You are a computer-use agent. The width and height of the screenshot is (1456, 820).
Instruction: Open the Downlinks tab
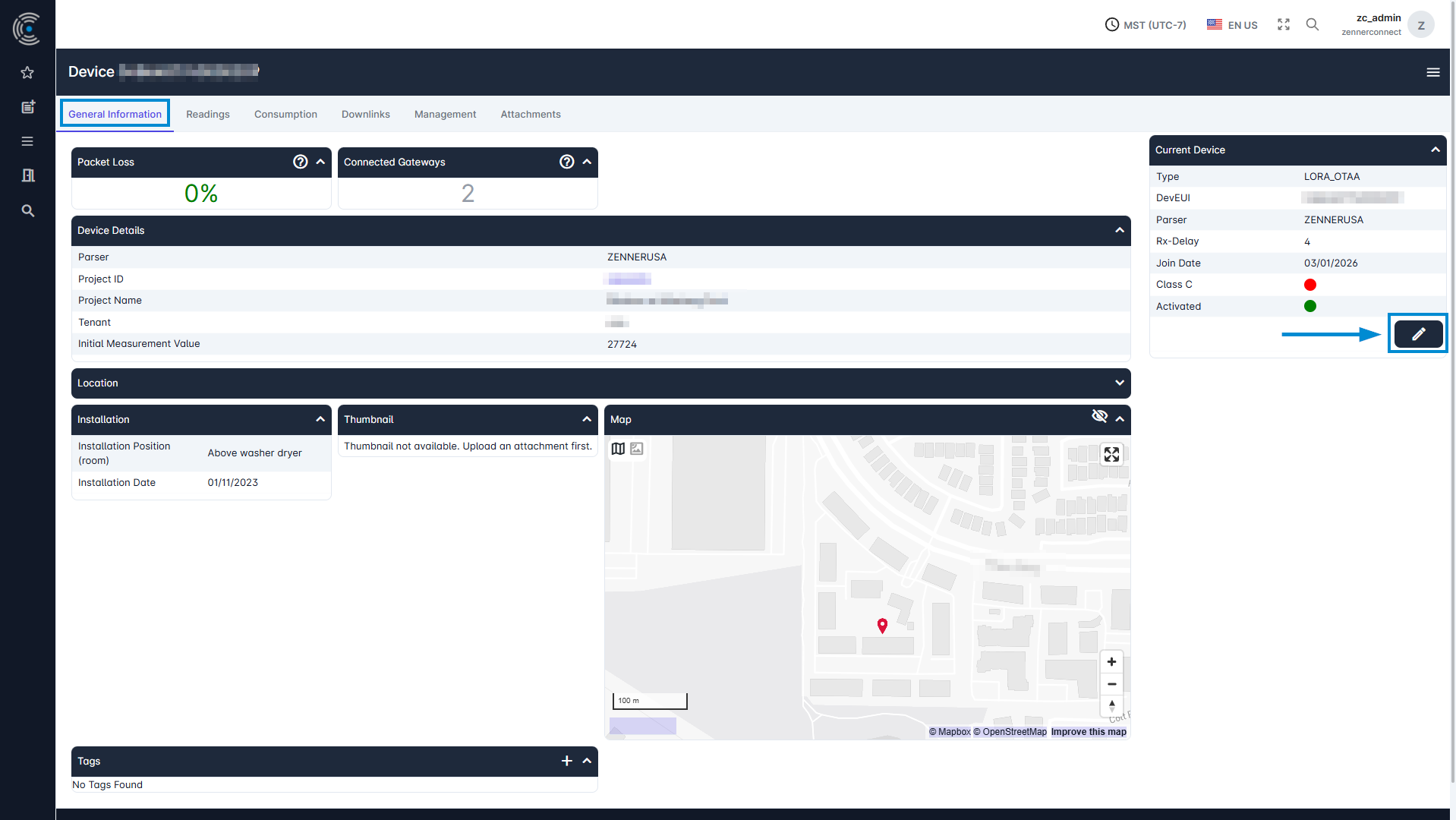[365, 115]
